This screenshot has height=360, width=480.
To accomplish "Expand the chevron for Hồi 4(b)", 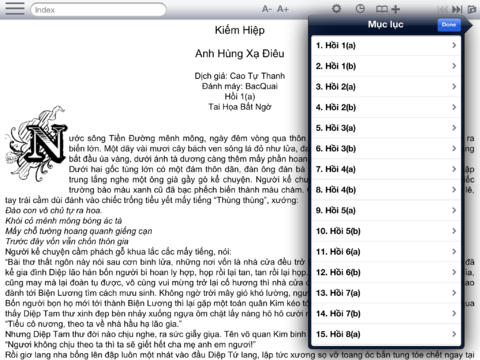I will (454, 190).
